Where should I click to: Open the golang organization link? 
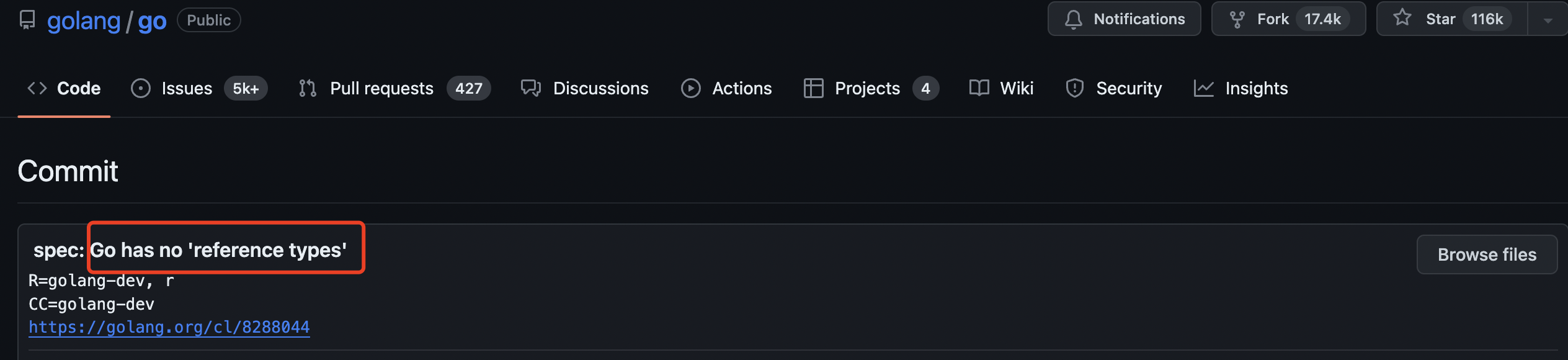click(84, 21)
